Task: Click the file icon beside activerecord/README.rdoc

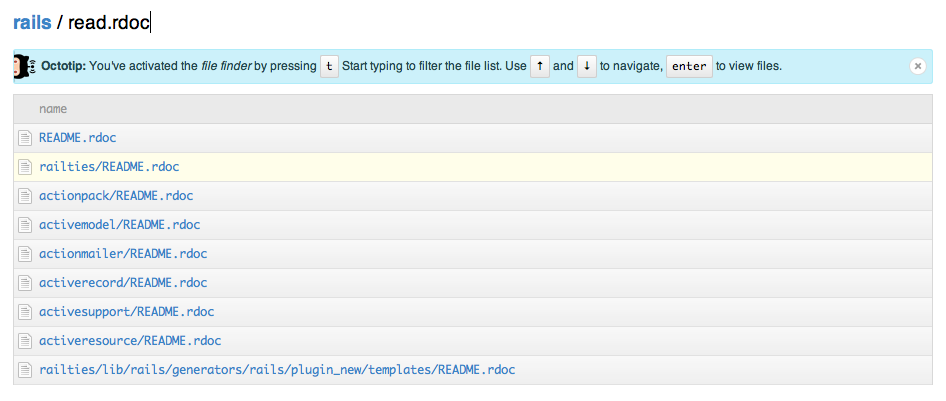Action: pyautogui.click(x=25, y=283)
